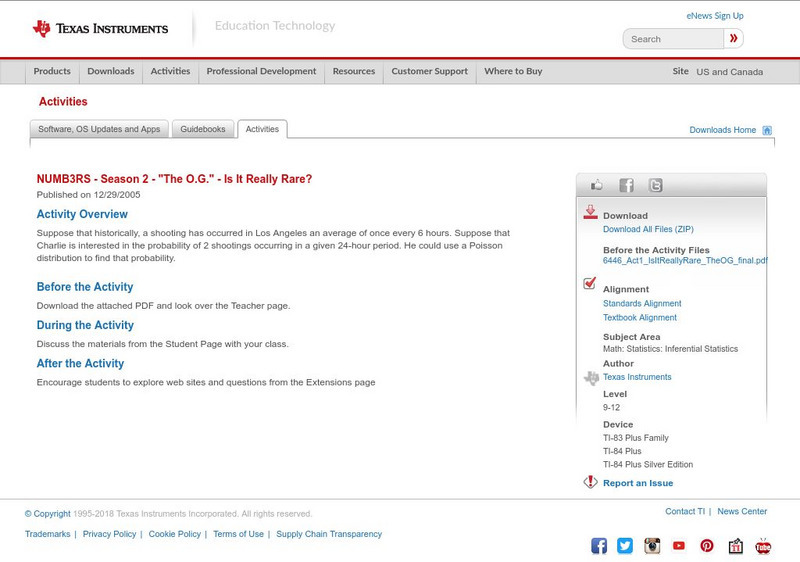This screenshot has height=562, width=800.
Task: Click the Texas Instruments author link
Action: [637, 377]
